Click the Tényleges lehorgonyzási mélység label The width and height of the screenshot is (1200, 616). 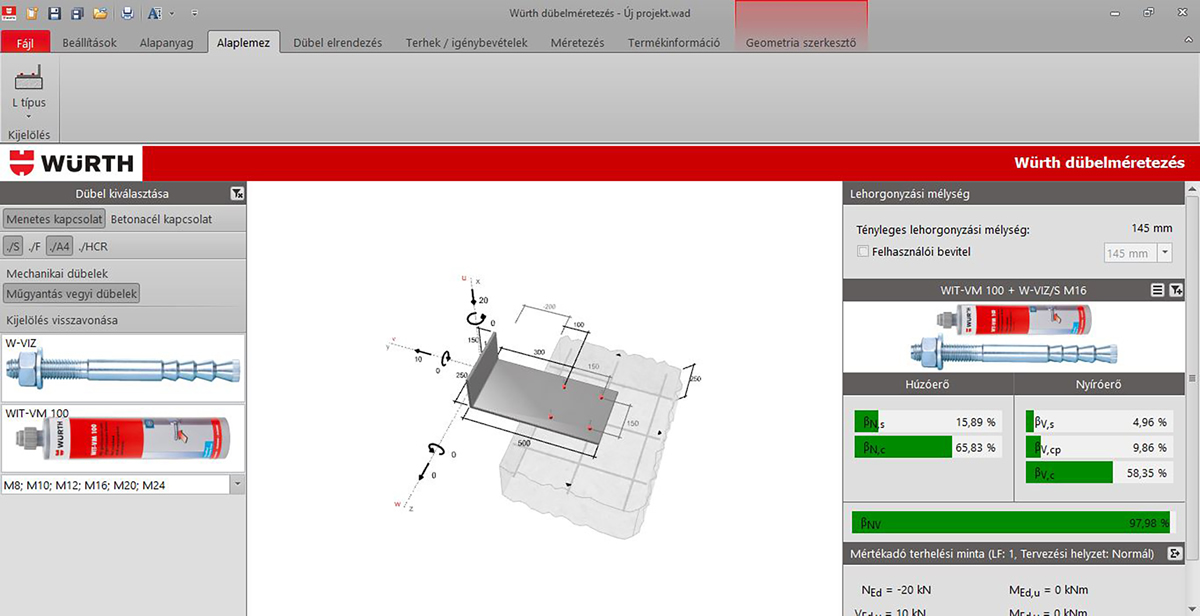[943, 229]
